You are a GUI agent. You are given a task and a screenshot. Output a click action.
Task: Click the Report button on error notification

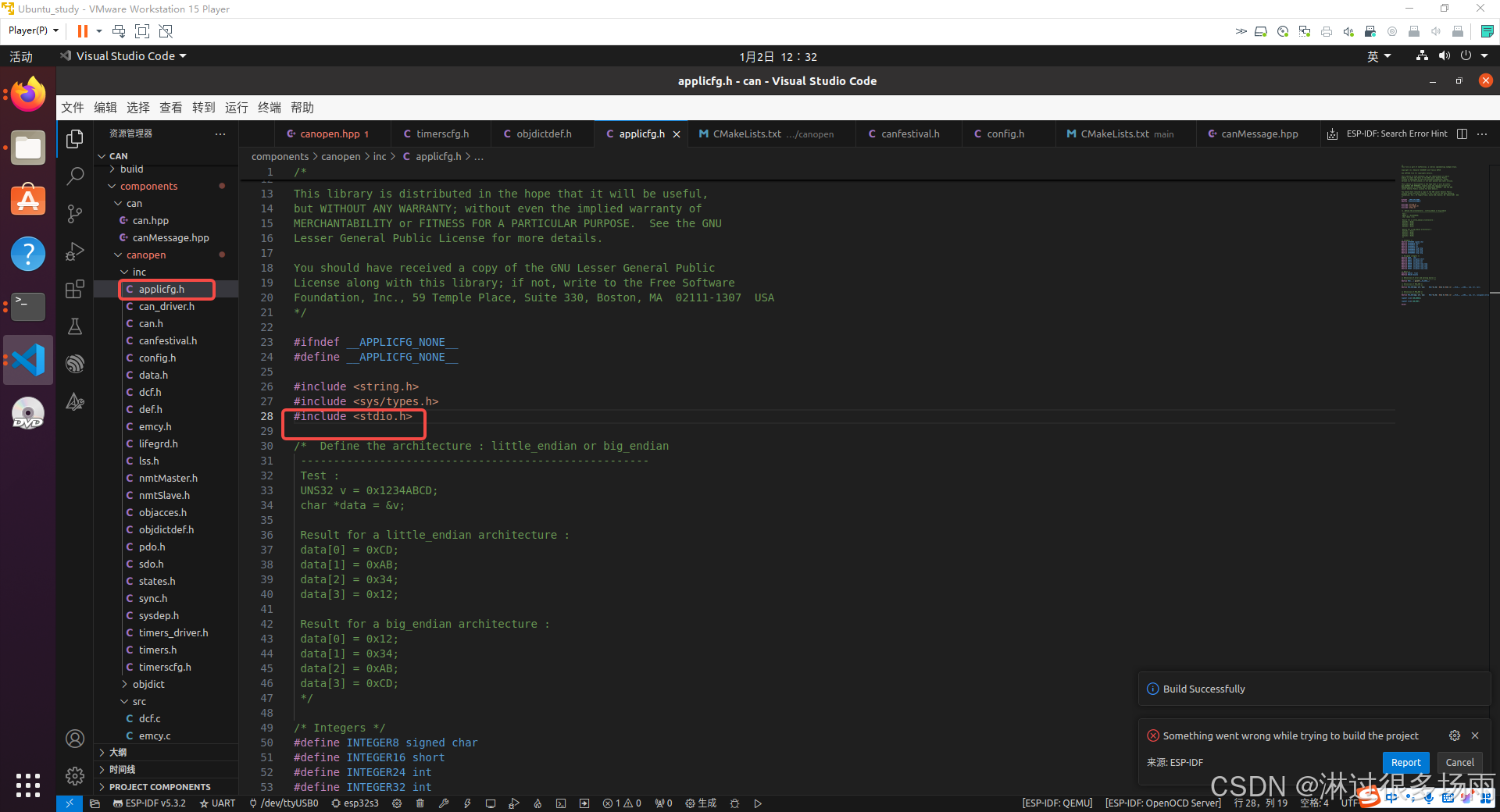click(x=1405, y=763)
